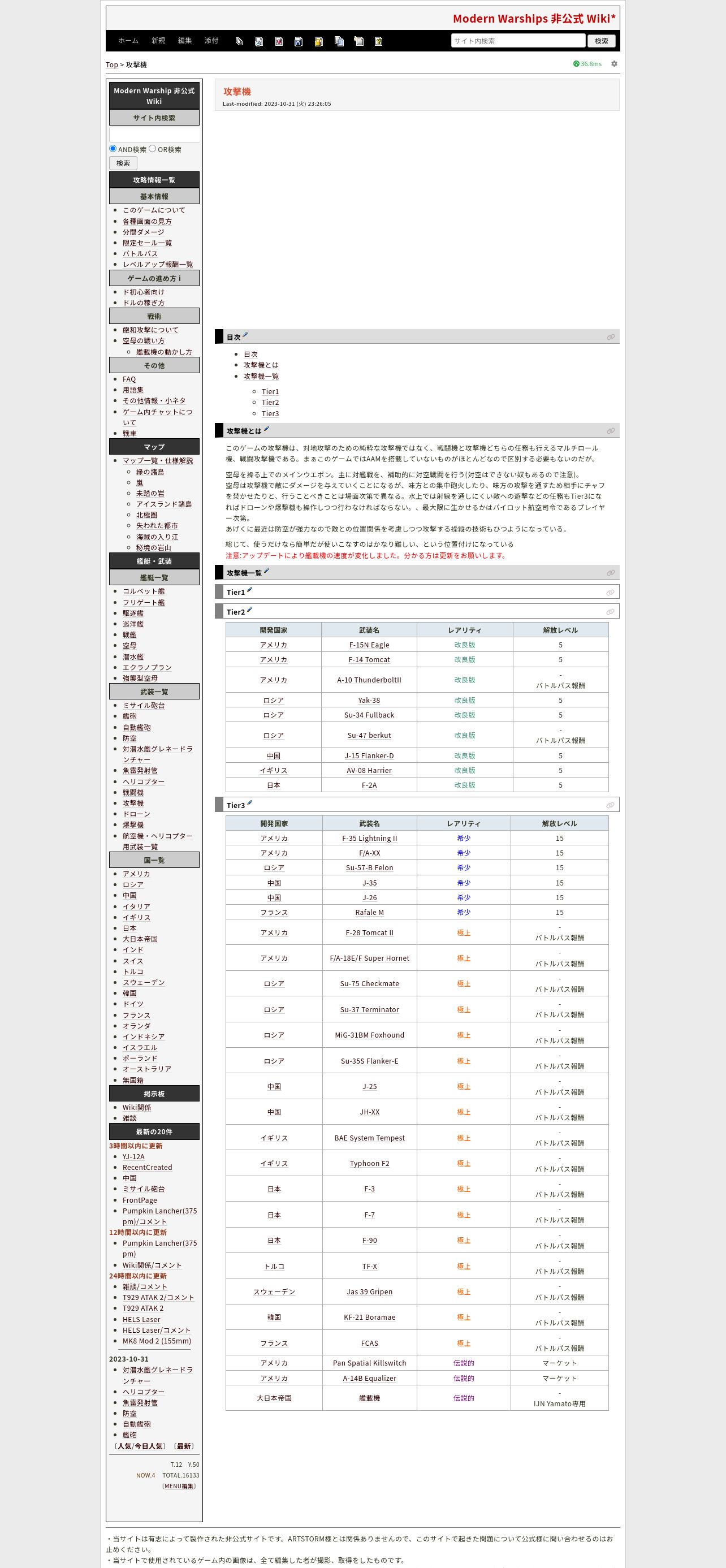Click the padlock freeze icon in toolbar

(318, 41)
